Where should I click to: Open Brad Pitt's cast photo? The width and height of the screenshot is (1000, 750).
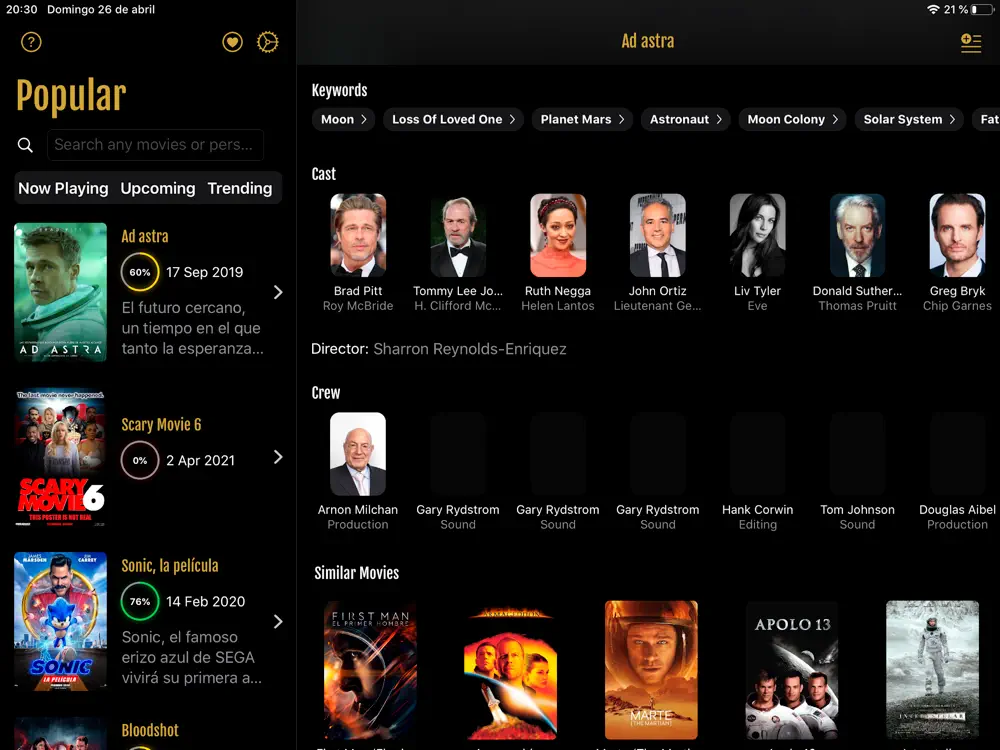[x=358, y=235]
